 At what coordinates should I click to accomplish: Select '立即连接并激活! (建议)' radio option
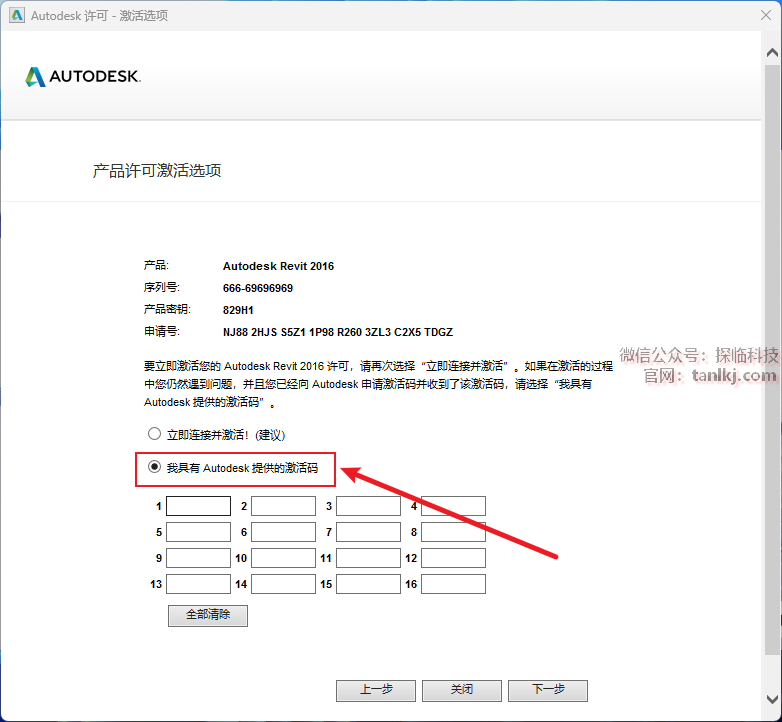pyautogui.click(x=154, y=434)
